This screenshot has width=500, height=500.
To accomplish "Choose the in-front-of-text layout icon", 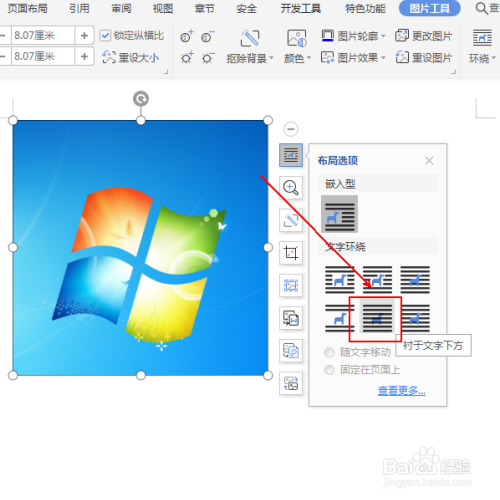I will 416,318.
